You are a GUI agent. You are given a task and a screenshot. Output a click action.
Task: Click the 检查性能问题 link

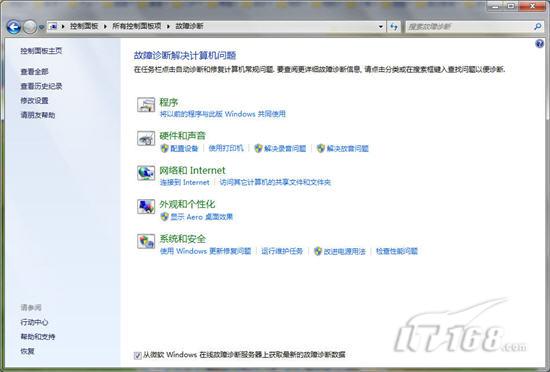(x=397, y=251)
